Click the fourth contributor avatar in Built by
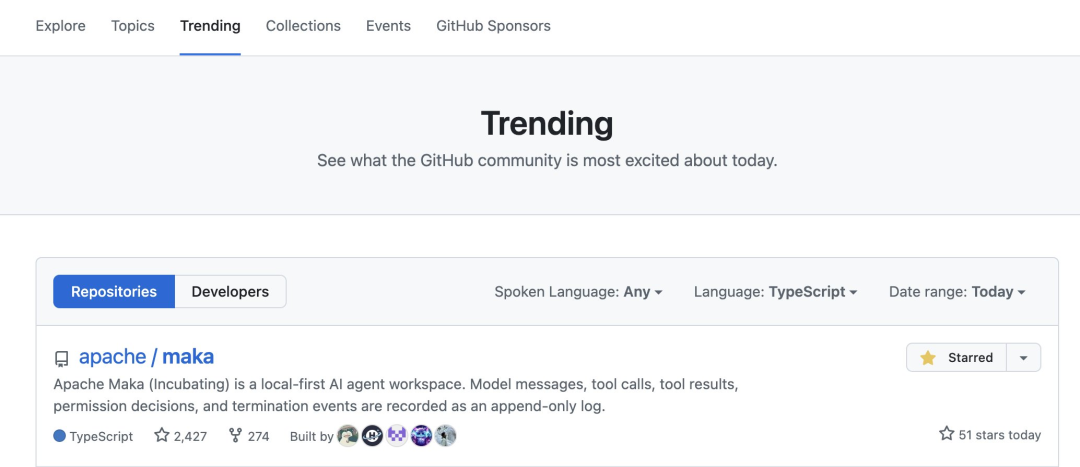Image resolution: width=1080 pixels, height=467 pixels. click(x=421, y=435)
